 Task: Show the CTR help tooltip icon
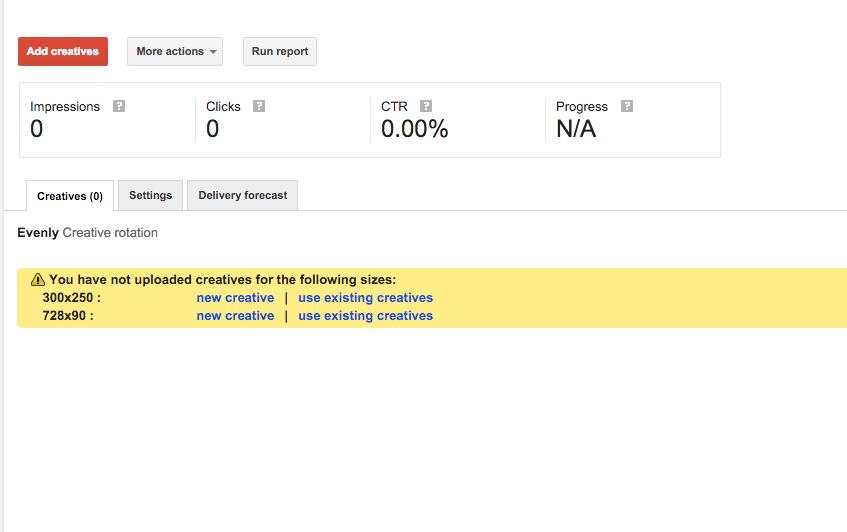pos(426,106)
